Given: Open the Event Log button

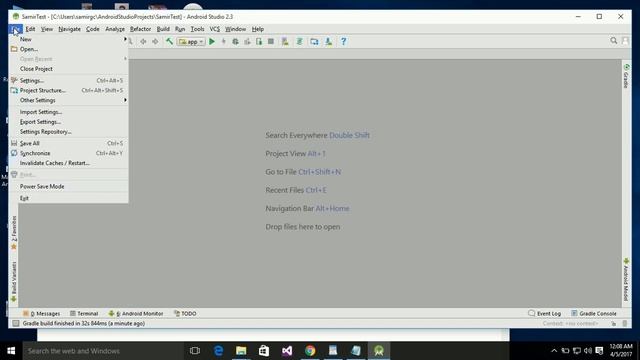Looking at the screenshot, I should coord(544,313).
